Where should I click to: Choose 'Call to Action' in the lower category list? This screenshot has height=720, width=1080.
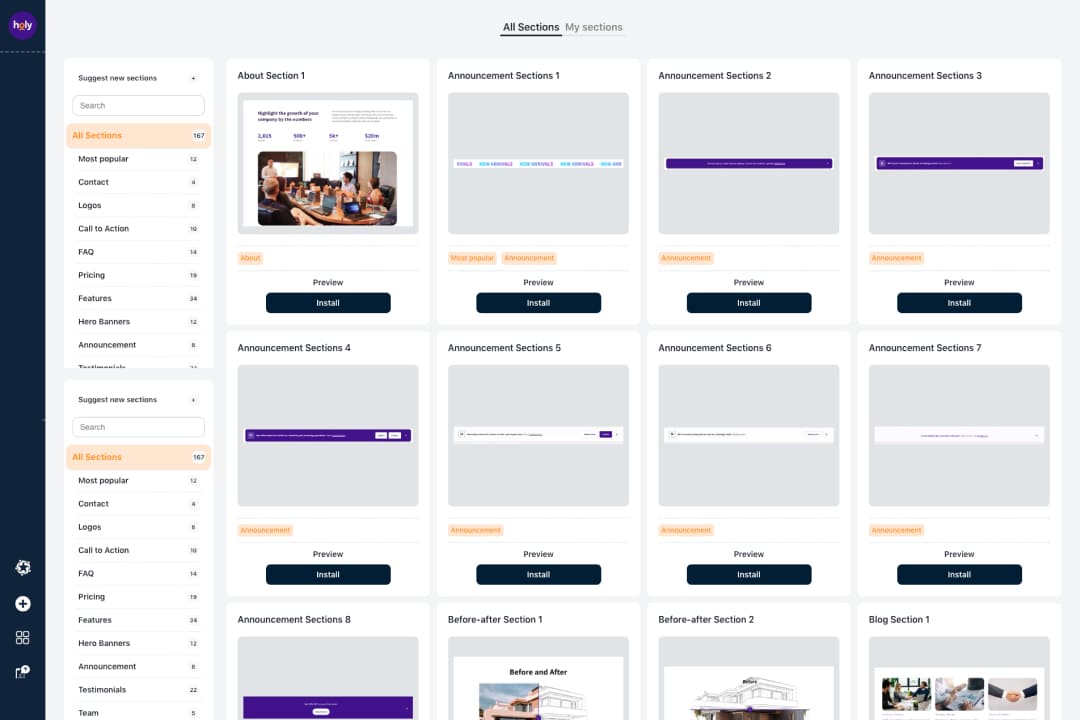point(138,551)
